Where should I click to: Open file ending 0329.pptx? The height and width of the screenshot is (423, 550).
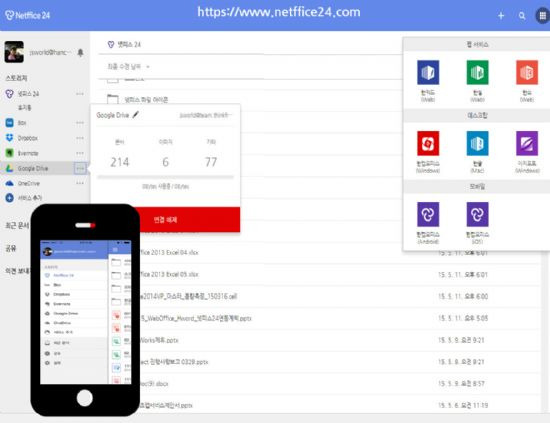point(174,362)
